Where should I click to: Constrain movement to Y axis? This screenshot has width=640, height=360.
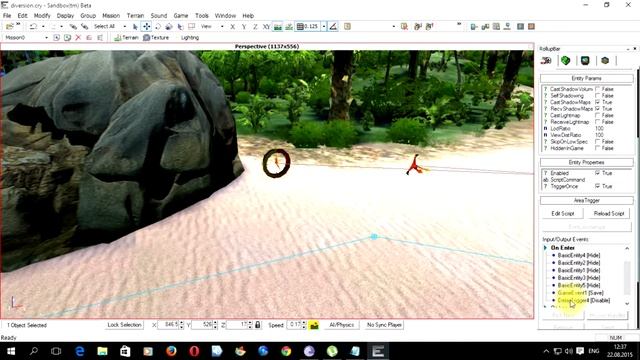pos(244,27)
